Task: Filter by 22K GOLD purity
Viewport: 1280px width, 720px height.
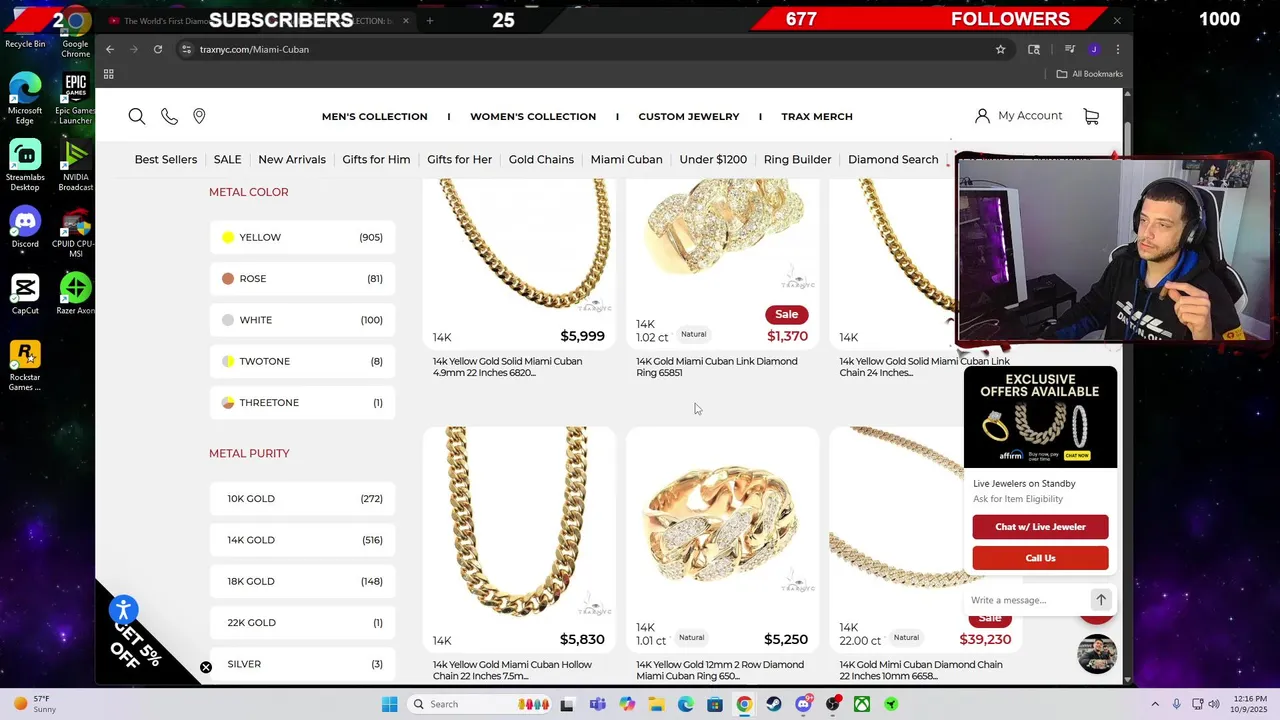Action: (302, 623)
